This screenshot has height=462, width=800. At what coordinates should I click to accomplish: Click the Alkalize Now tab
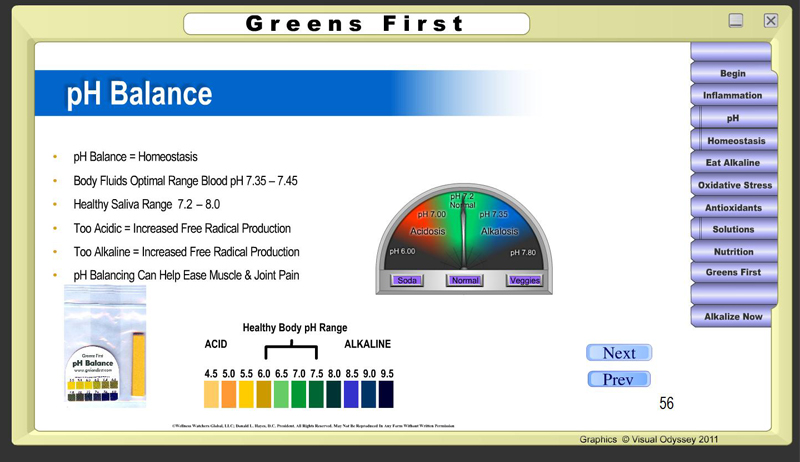[732, 317]
